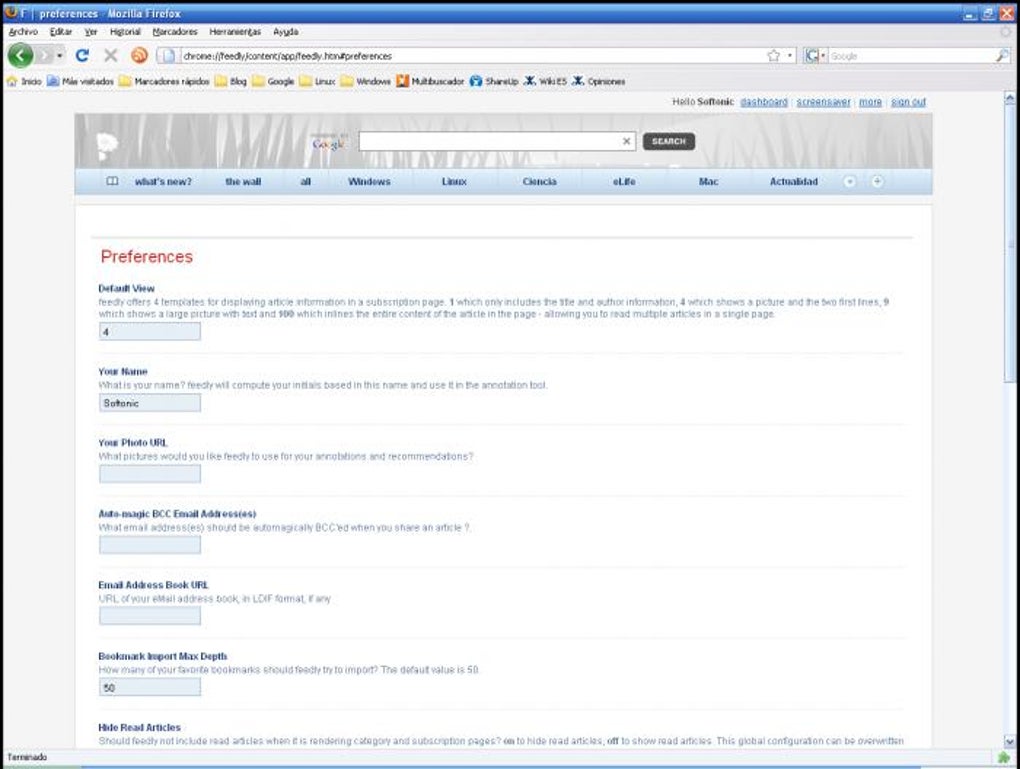Screen dimensions: 1020x769
Task: Click the stop loading X icon
Action: (x=111, y=56)
